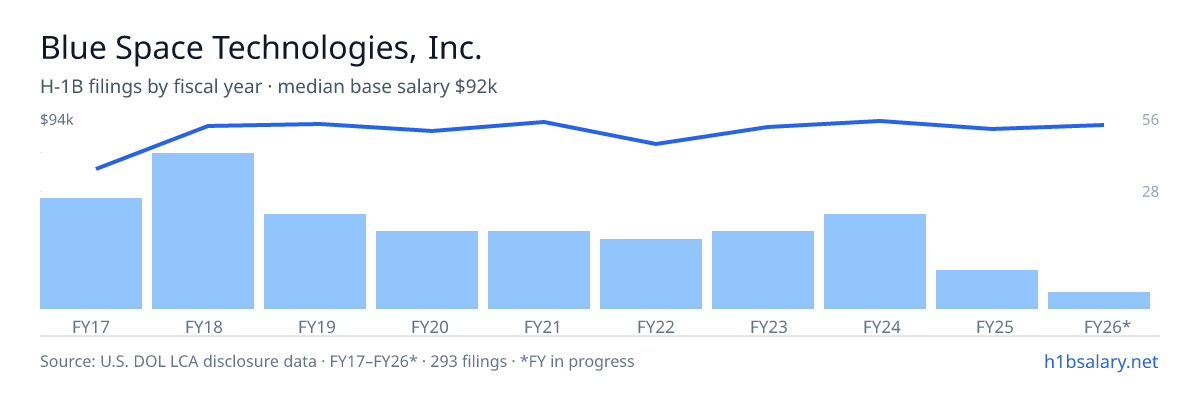Click the salary line dip above FY22
This screenshot has width=1200, height=400.
(656, 144)
